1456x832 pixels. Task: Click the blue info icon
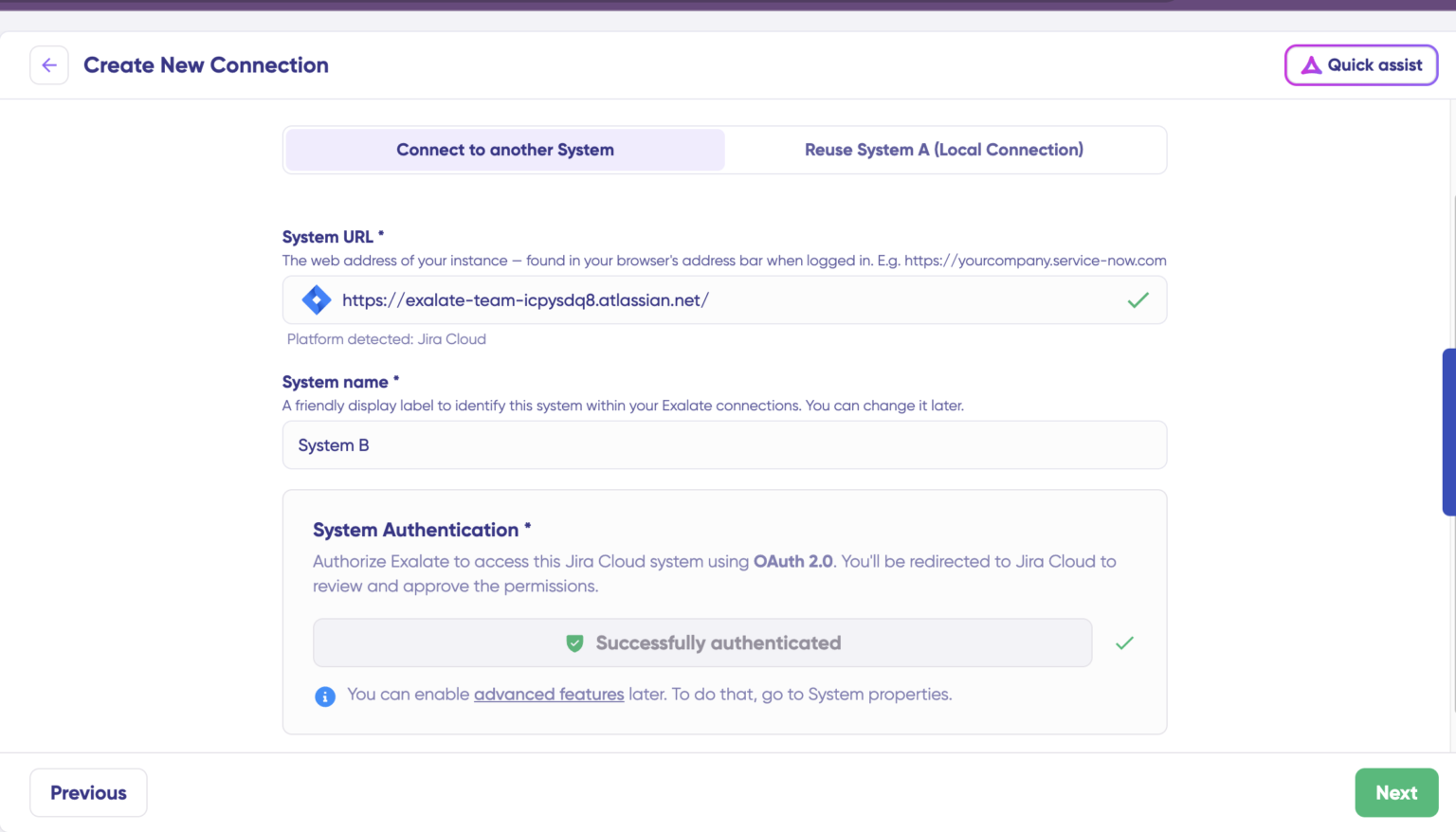(325, 696)
